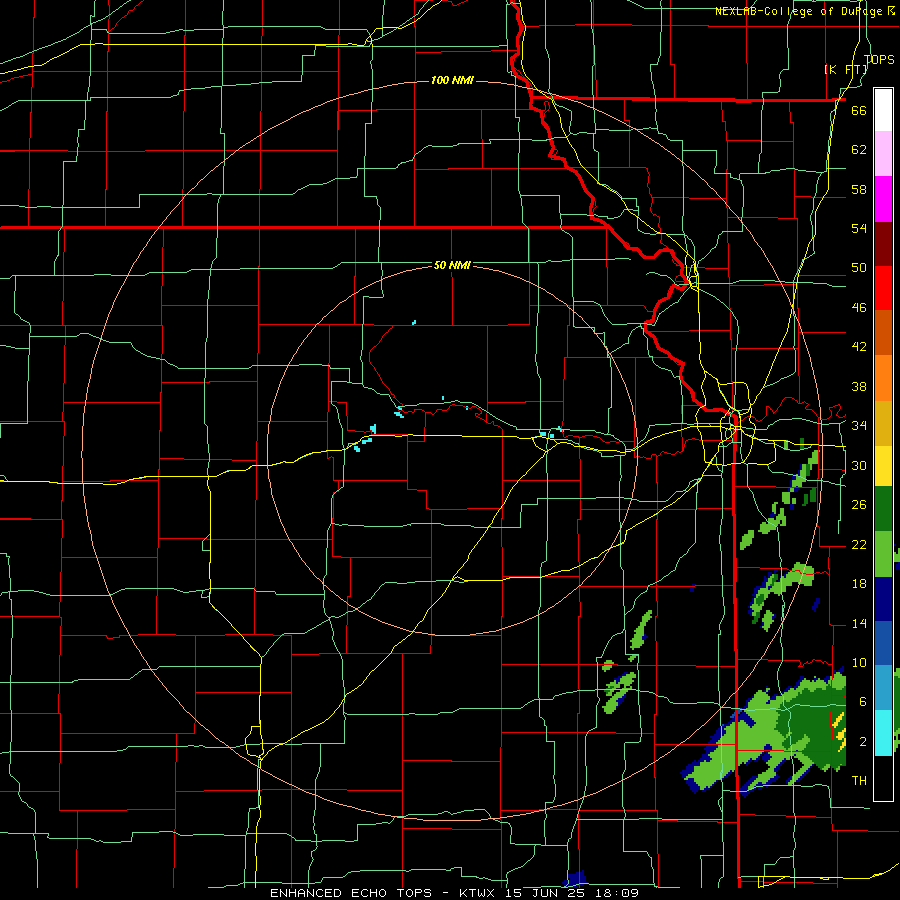900x900 pixels.
Task: Click the '30' legend value
Action: (x=859, y=465)
